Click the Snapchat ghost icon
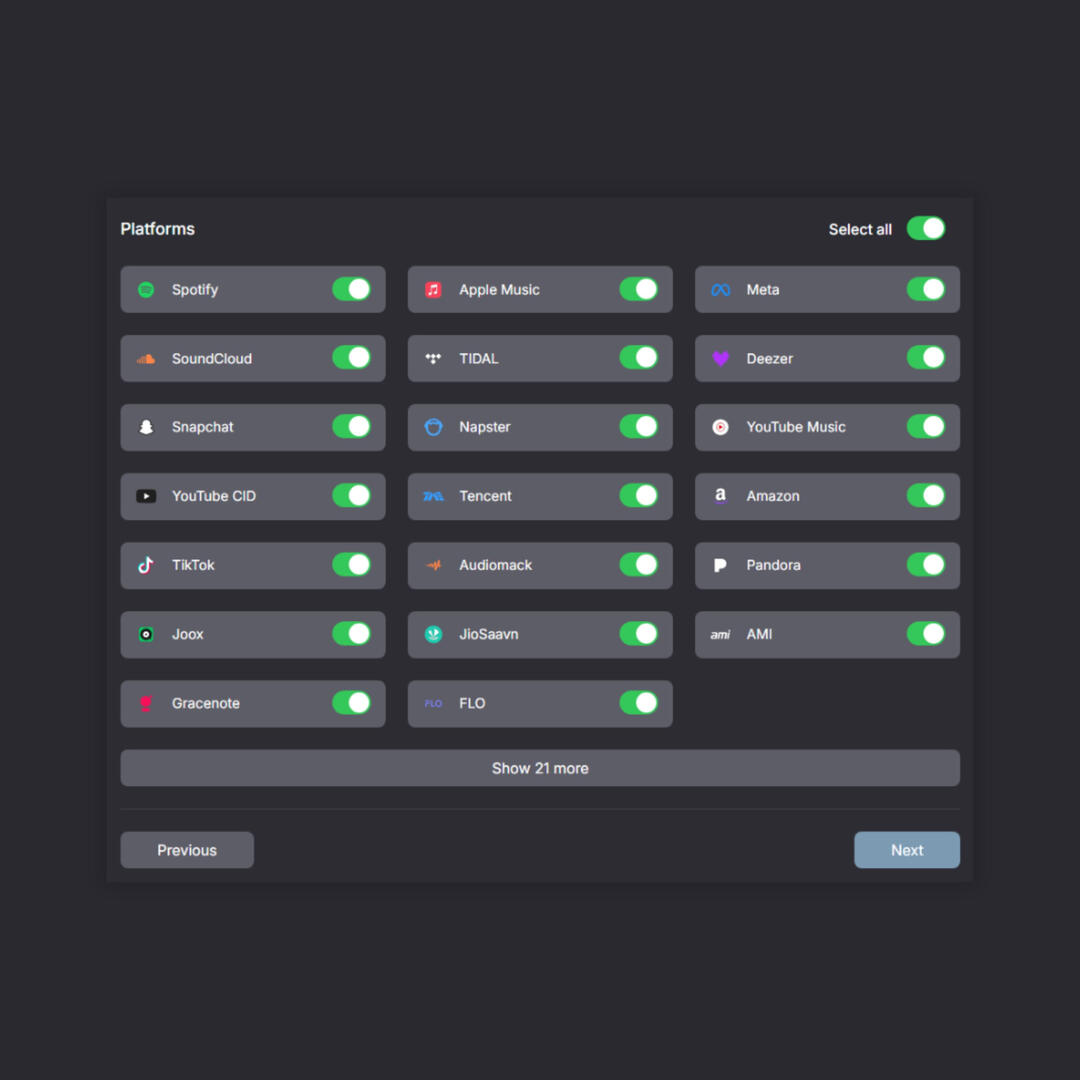This screenshot has width=1080, height=1080. [146, 427]
